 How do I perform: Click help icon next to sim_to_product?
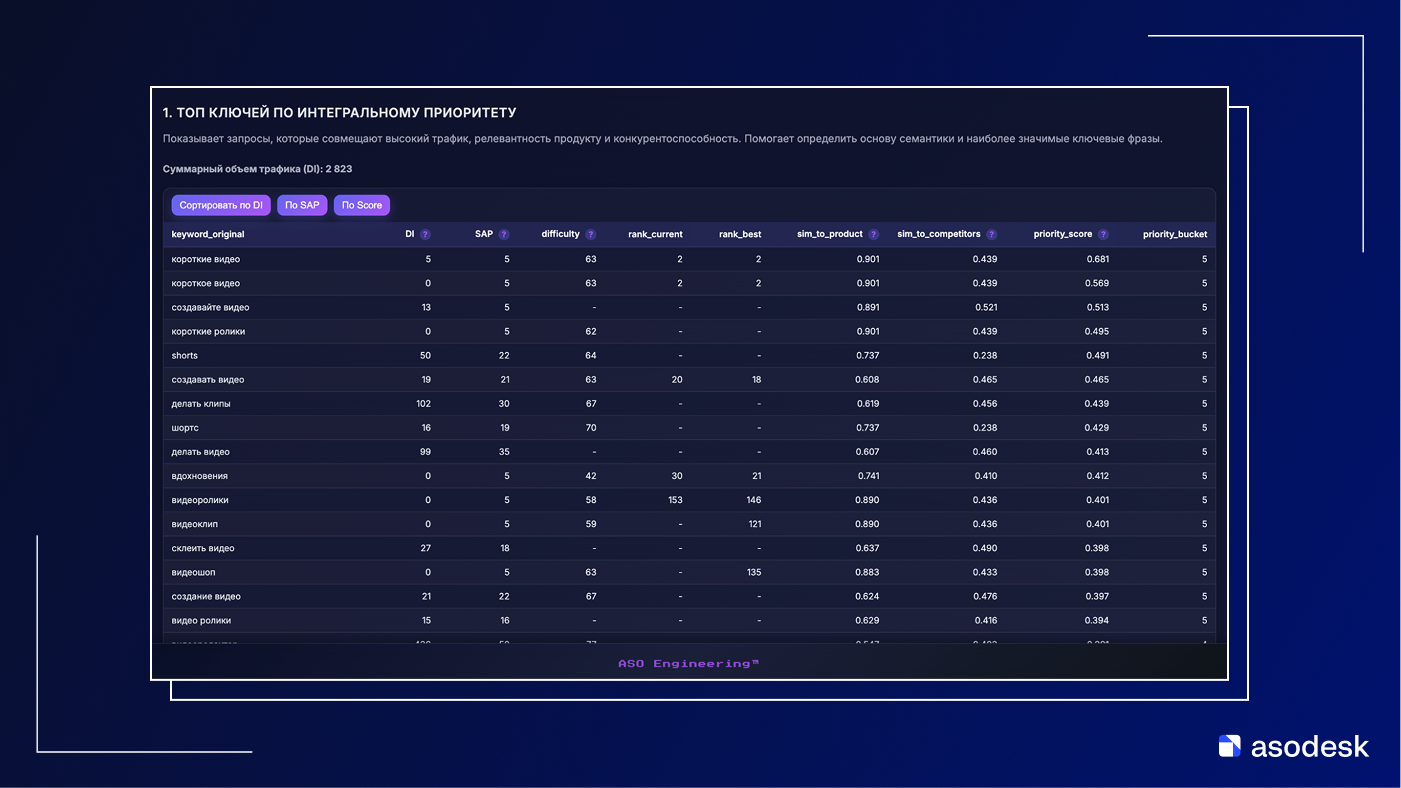(x=874, y=235)
